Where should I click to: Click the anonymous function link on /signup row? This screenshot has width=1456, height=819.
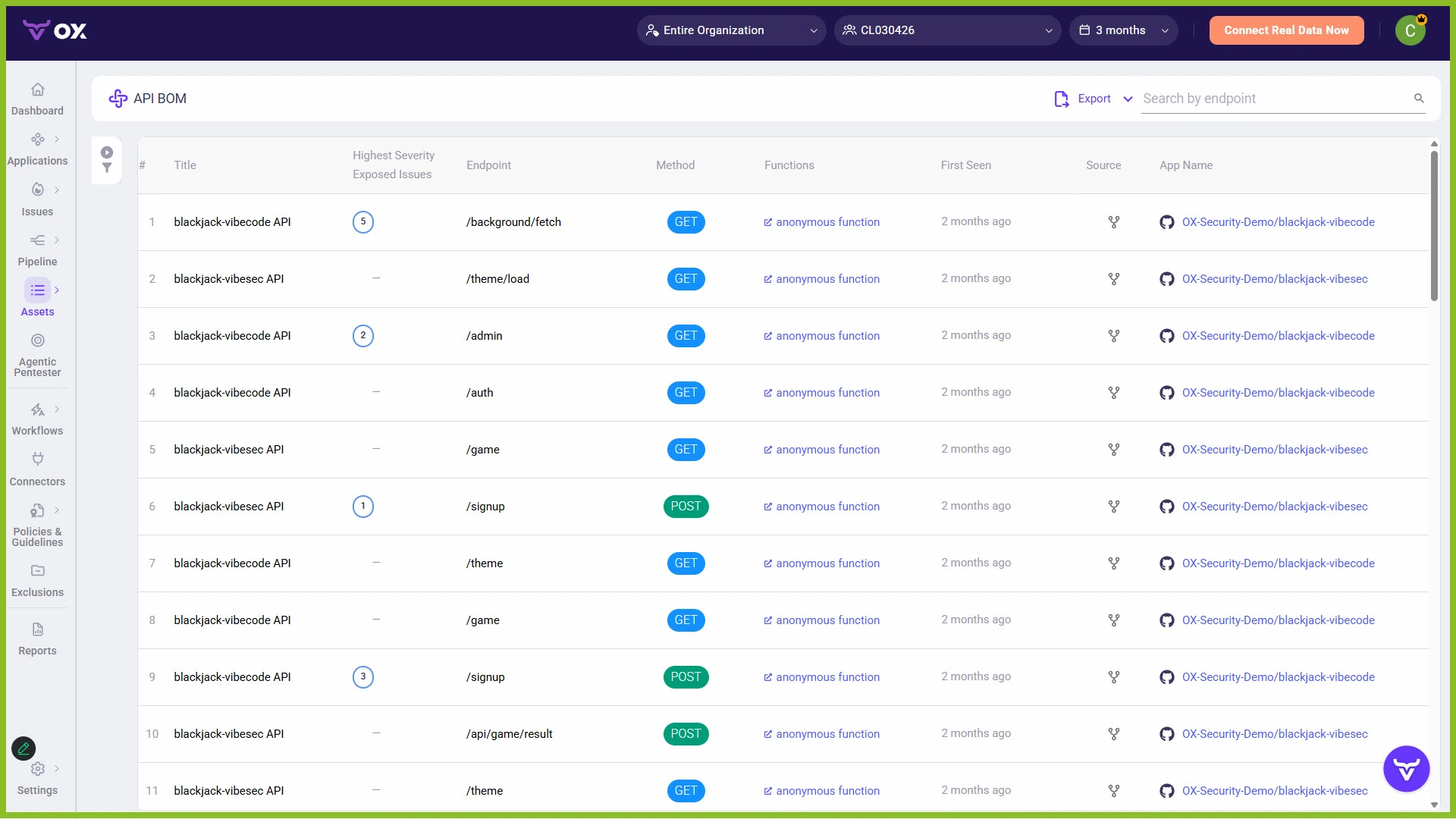[827, 507]
